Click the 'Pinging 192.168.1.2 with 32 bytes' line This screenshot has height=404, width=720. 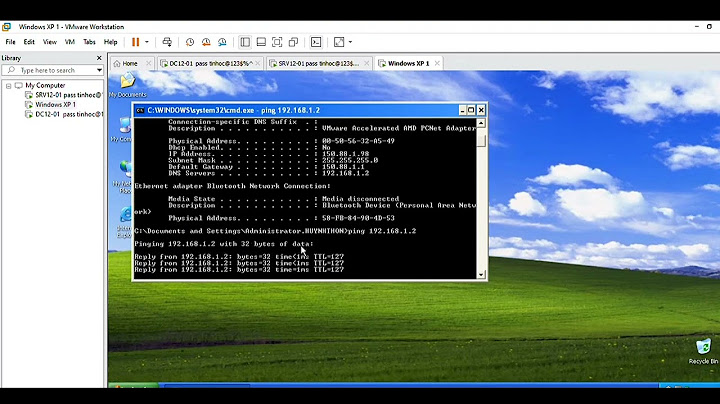coord(224,244)
